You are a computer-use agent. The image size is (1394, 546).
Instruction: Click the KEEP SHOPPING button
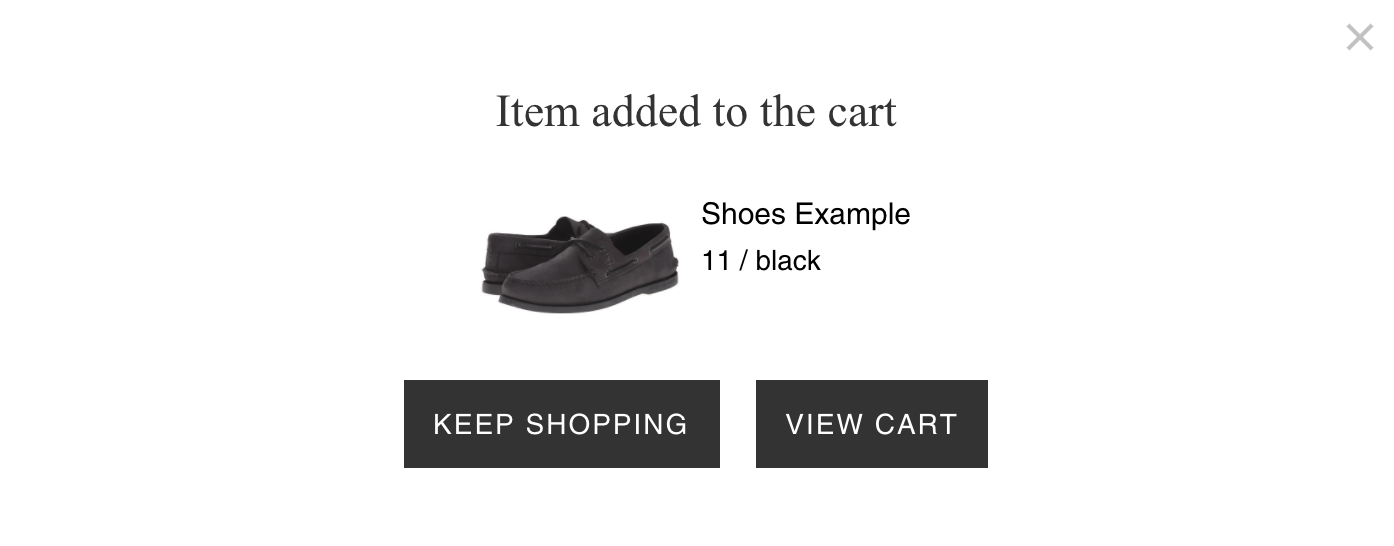[561, 424]
